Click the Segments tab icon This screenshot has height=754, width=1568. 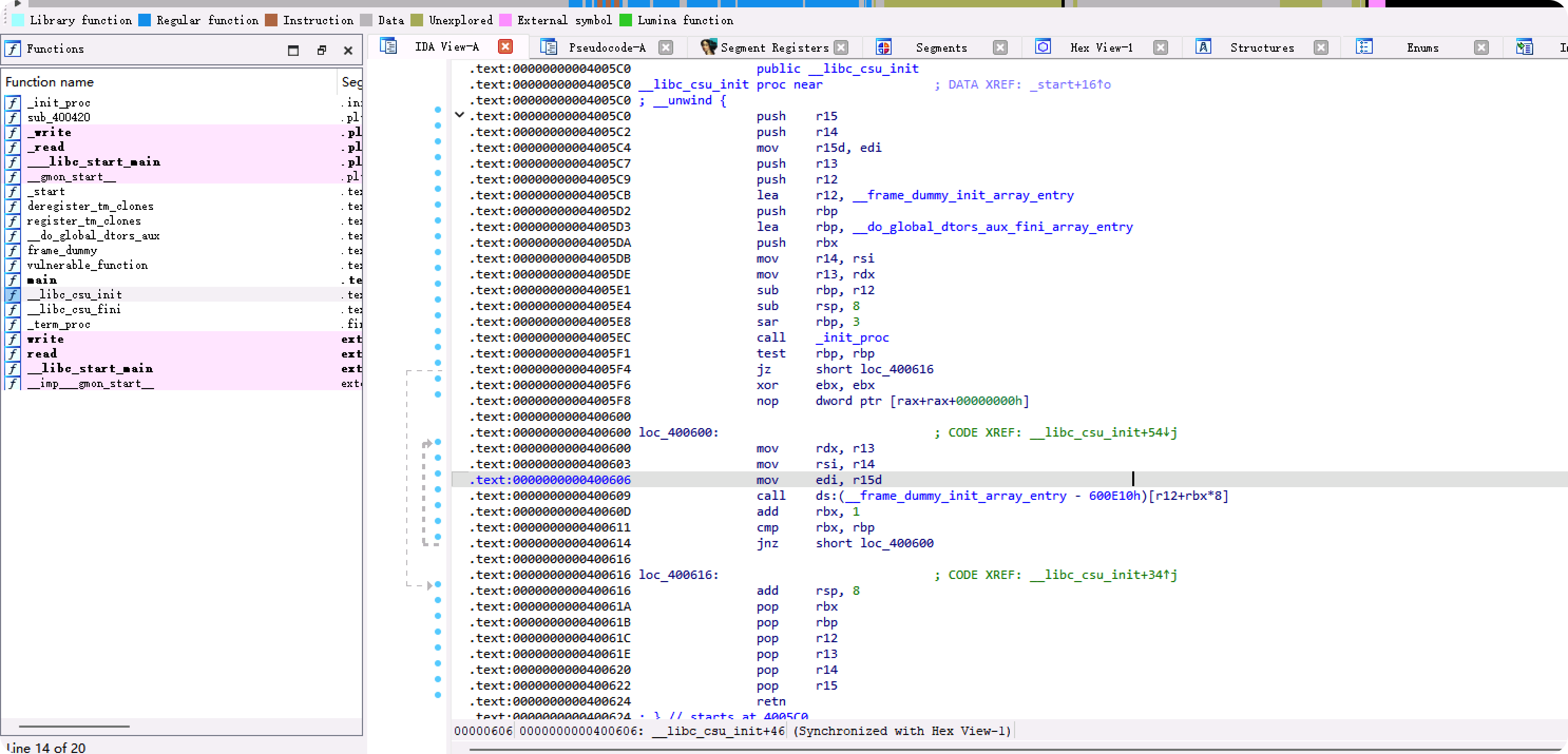click(x=883, y=47)
